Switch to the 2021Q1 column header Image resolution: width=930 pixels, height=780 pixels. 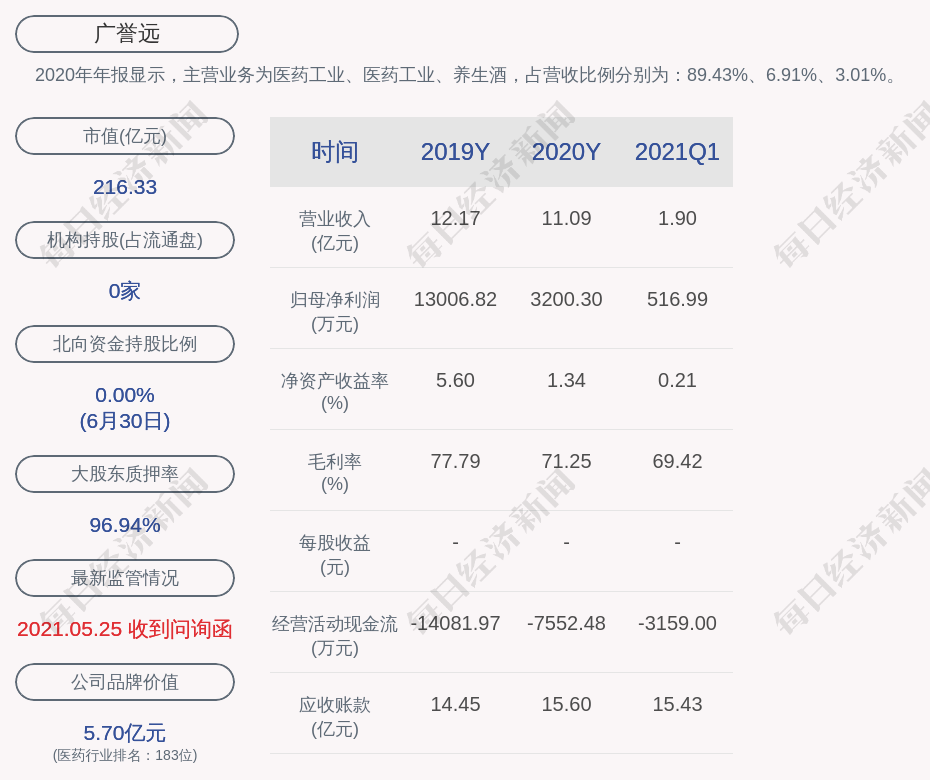677,152
